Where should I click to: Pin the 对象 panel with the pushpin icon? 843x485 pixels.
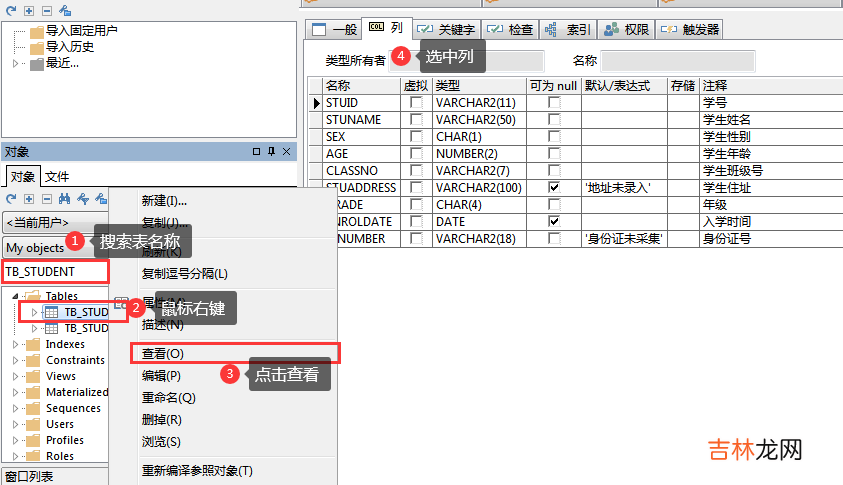[270, 152]
